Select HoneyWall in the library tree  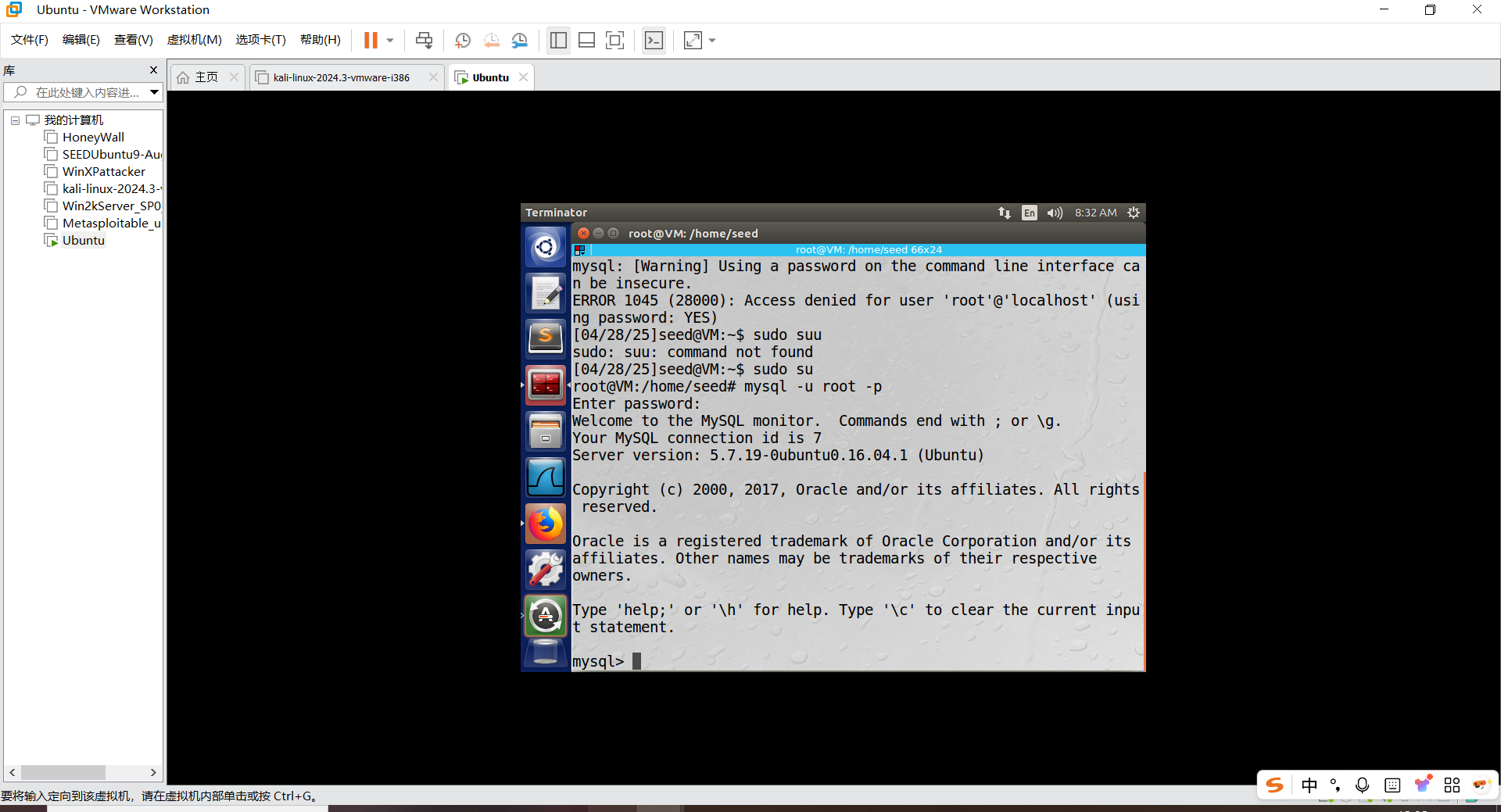coord(93,138)
